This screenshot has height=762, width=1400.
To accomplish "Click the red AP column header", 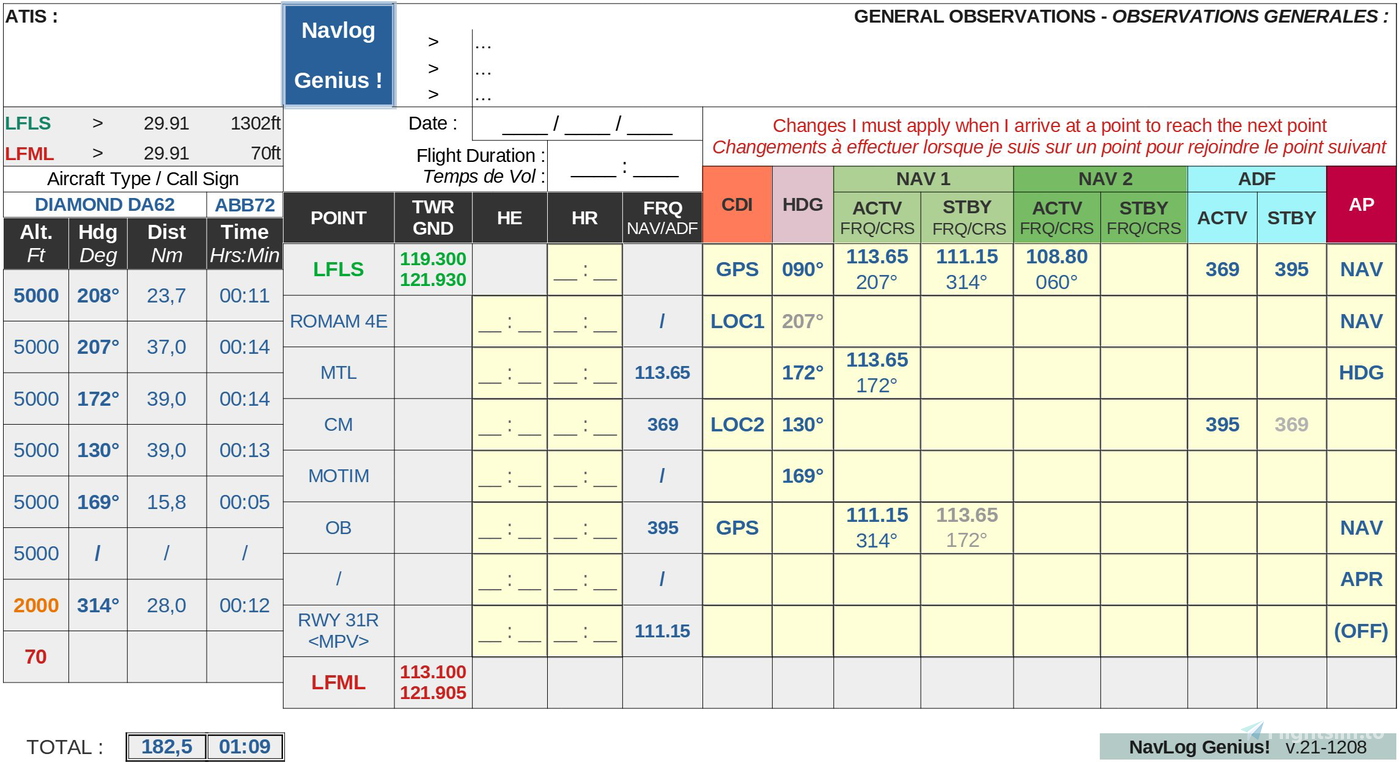I will click(x=1361, y=205).
